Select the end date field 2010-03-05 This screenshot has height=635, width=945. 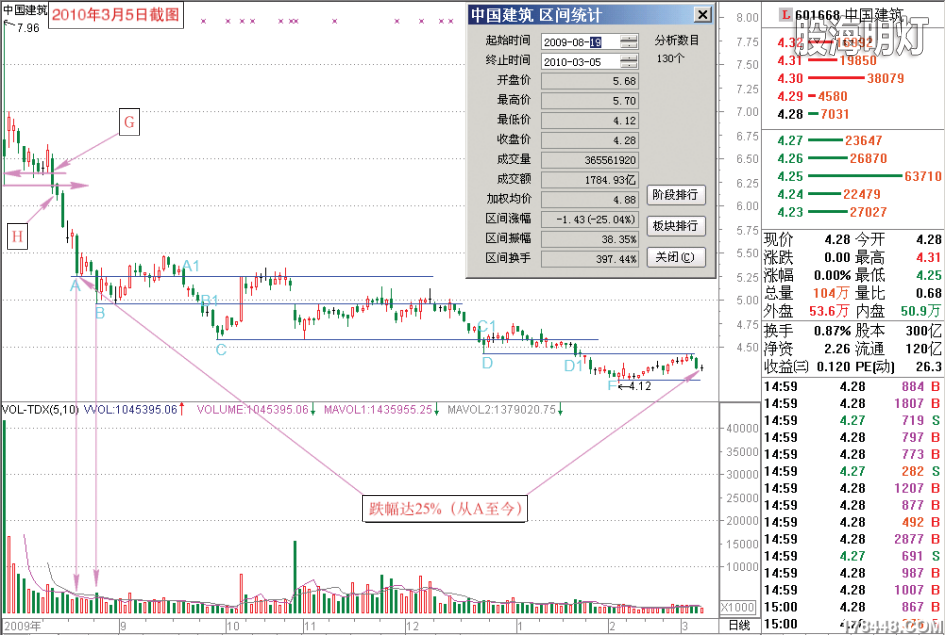(571, 62)
